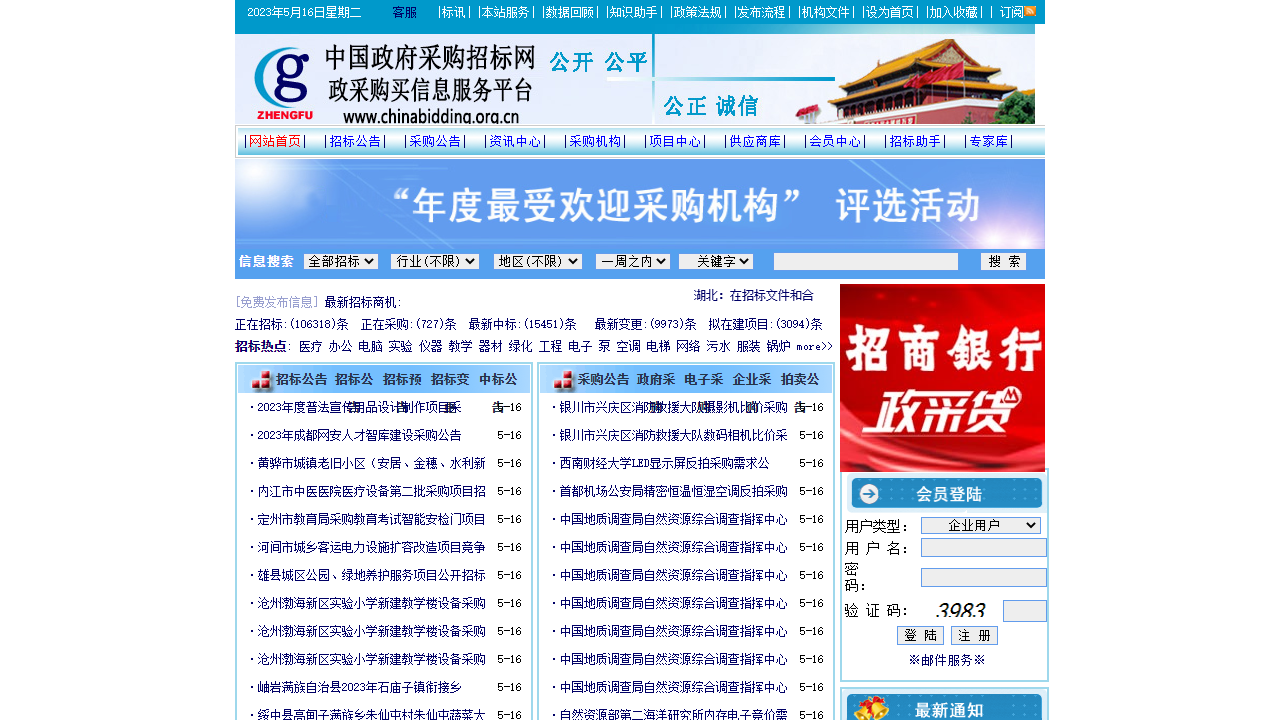The width and height of the screenshot is (1280, 720).
Task: Switch to the 中标公 tab
Action: pos(498,380)
